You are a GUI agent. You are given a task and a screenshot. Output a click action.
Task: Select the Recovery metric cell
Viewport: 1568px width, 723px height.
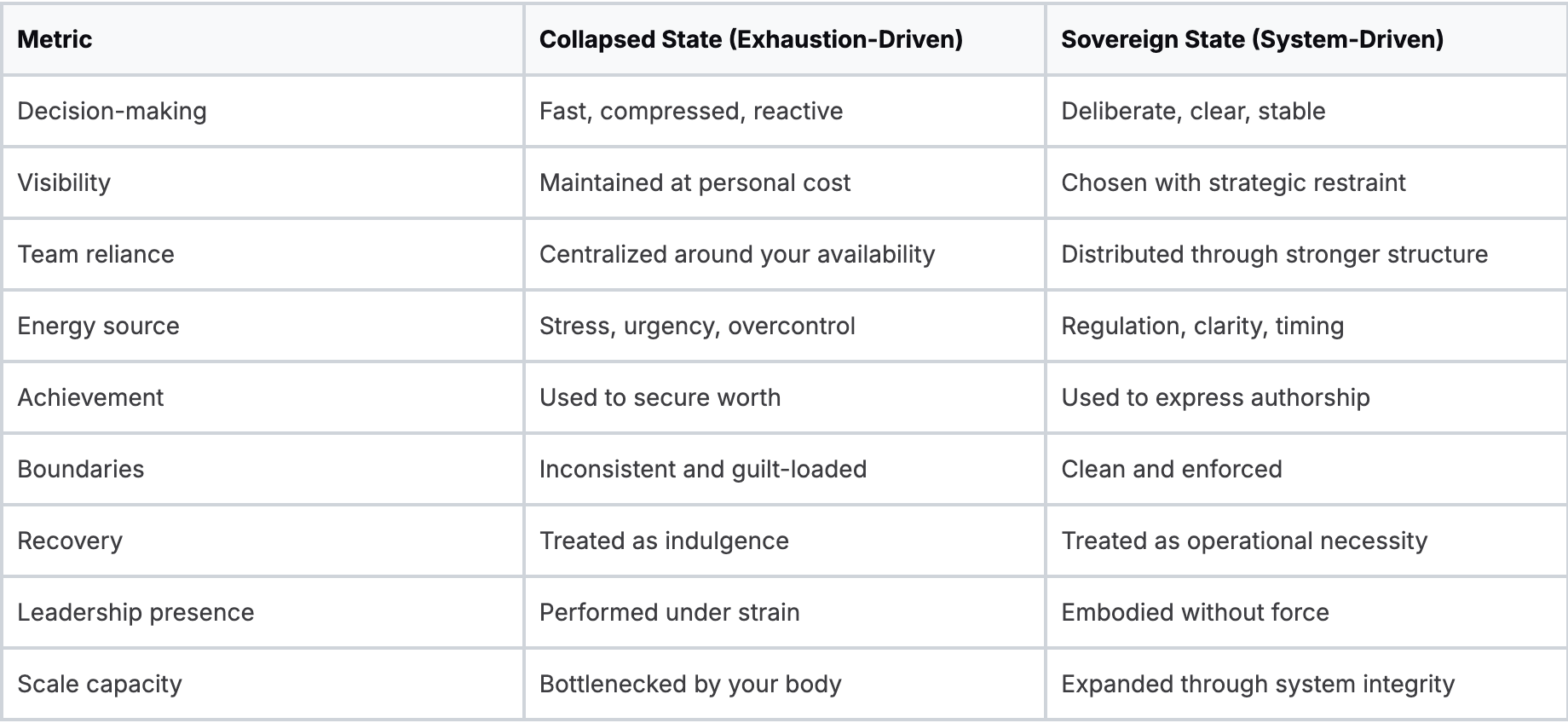[x=70, y=541]
